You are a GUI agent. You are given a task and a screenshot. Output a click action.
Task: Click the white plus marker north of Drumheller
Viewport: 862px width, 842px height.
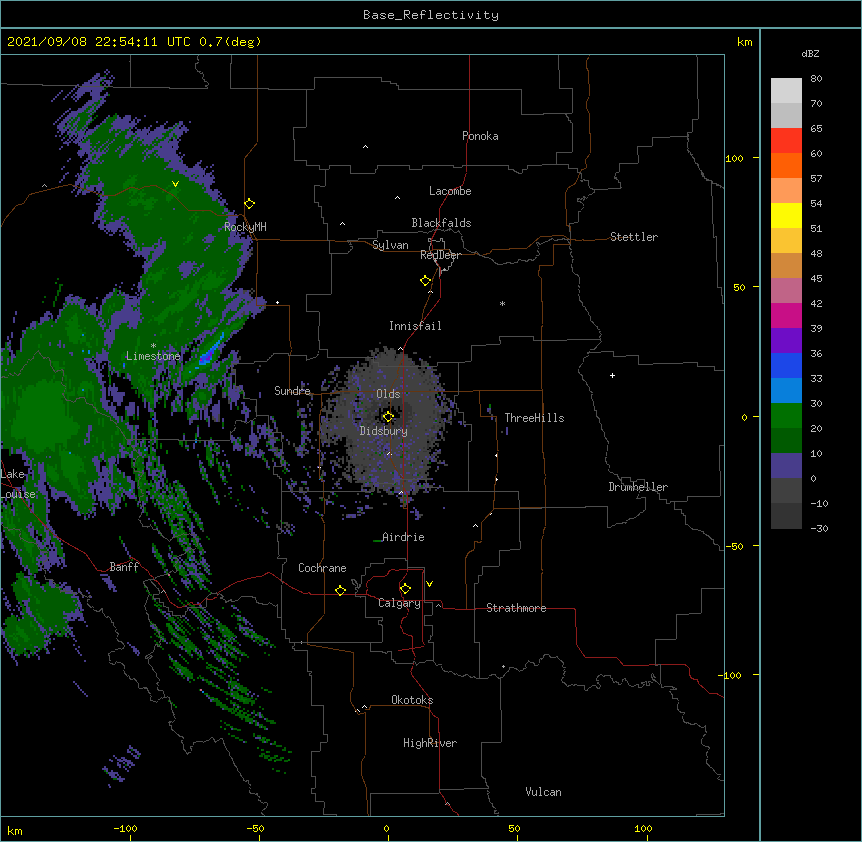[x=612, y=375]
